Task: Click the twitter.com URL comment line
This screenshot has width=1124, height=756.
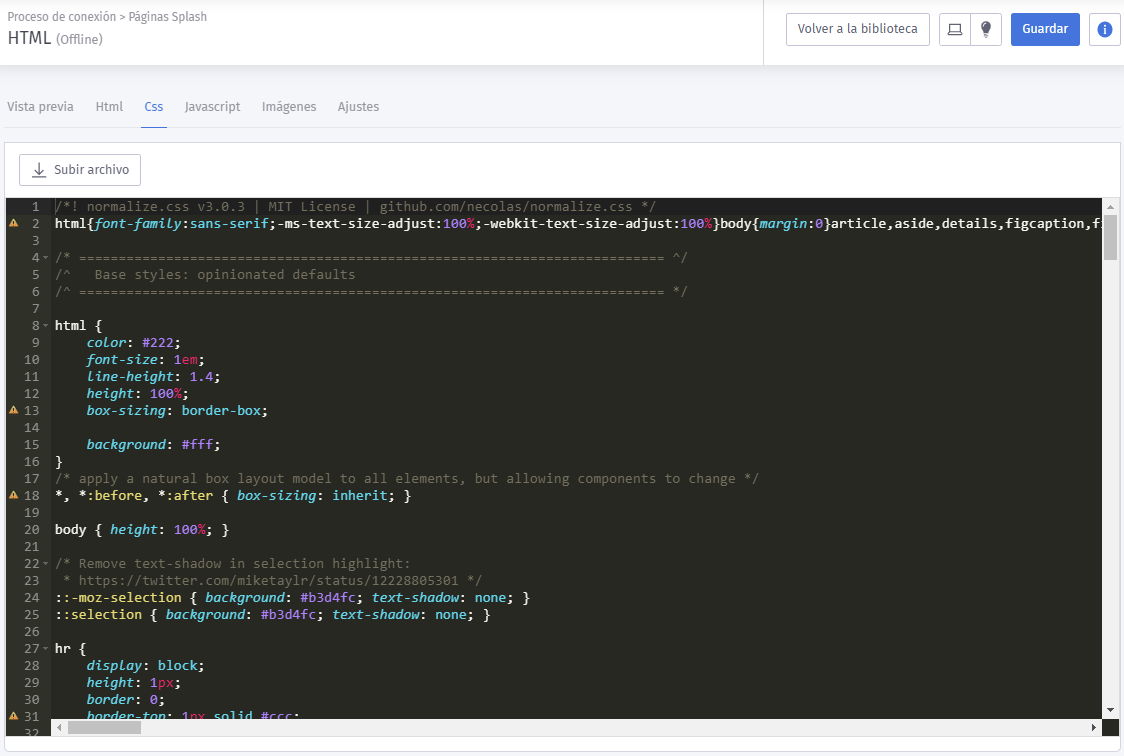Action: pos(272,580)
